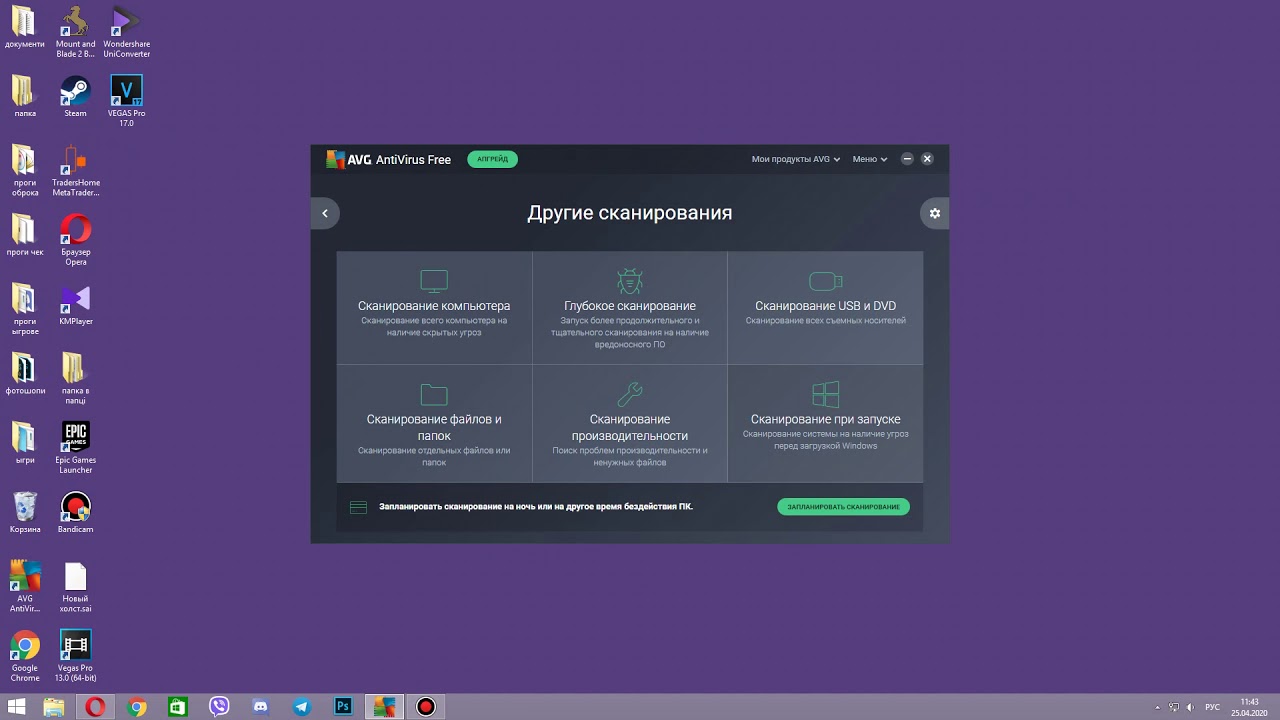This screenshot has width=1280, height=720.
Task: Open Telegram from the taskbar
Action: (302, 707)
